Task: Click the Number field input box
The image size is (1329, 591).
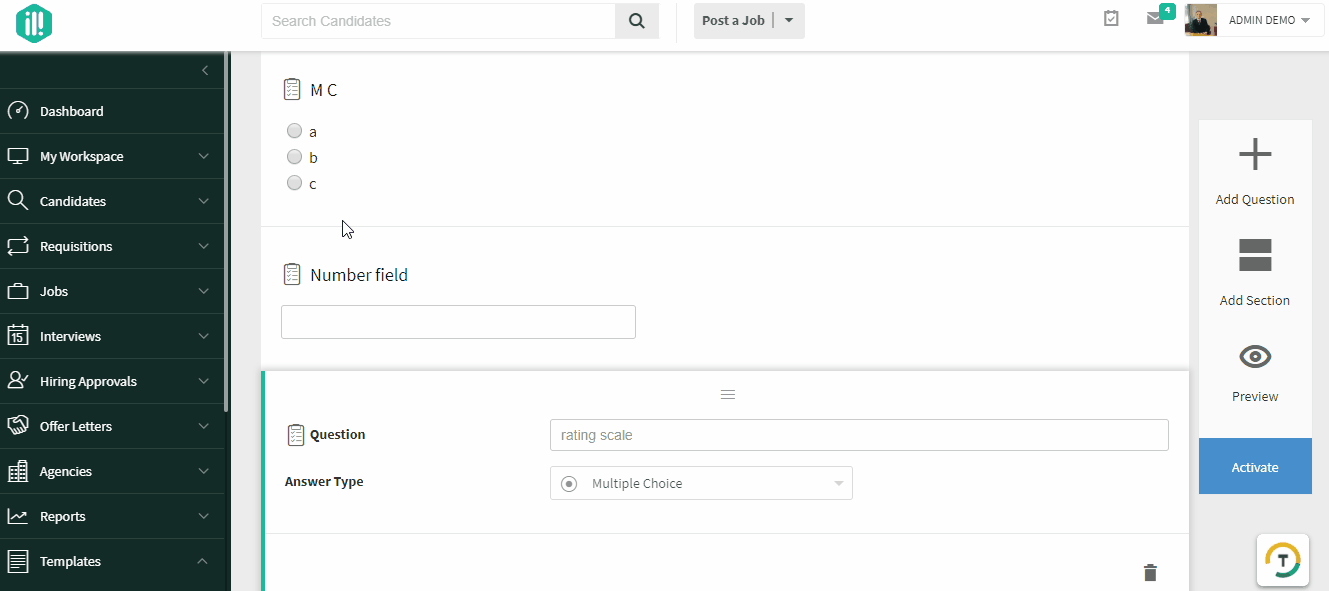Action: [458, 322]
